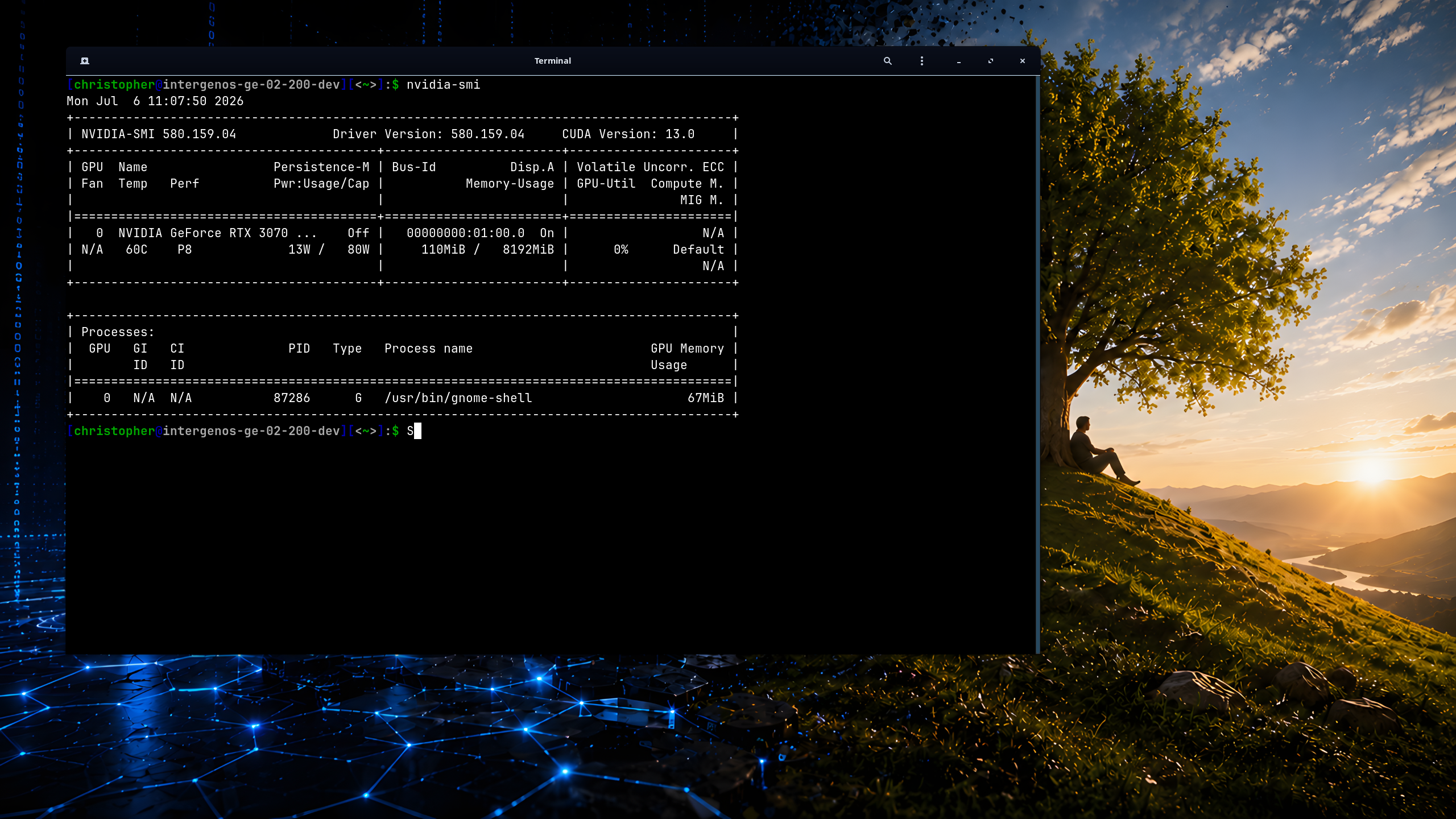Screen dimensions: 1456x819
Task: Click the Bus-Id column header
Action: pos(413,167)
